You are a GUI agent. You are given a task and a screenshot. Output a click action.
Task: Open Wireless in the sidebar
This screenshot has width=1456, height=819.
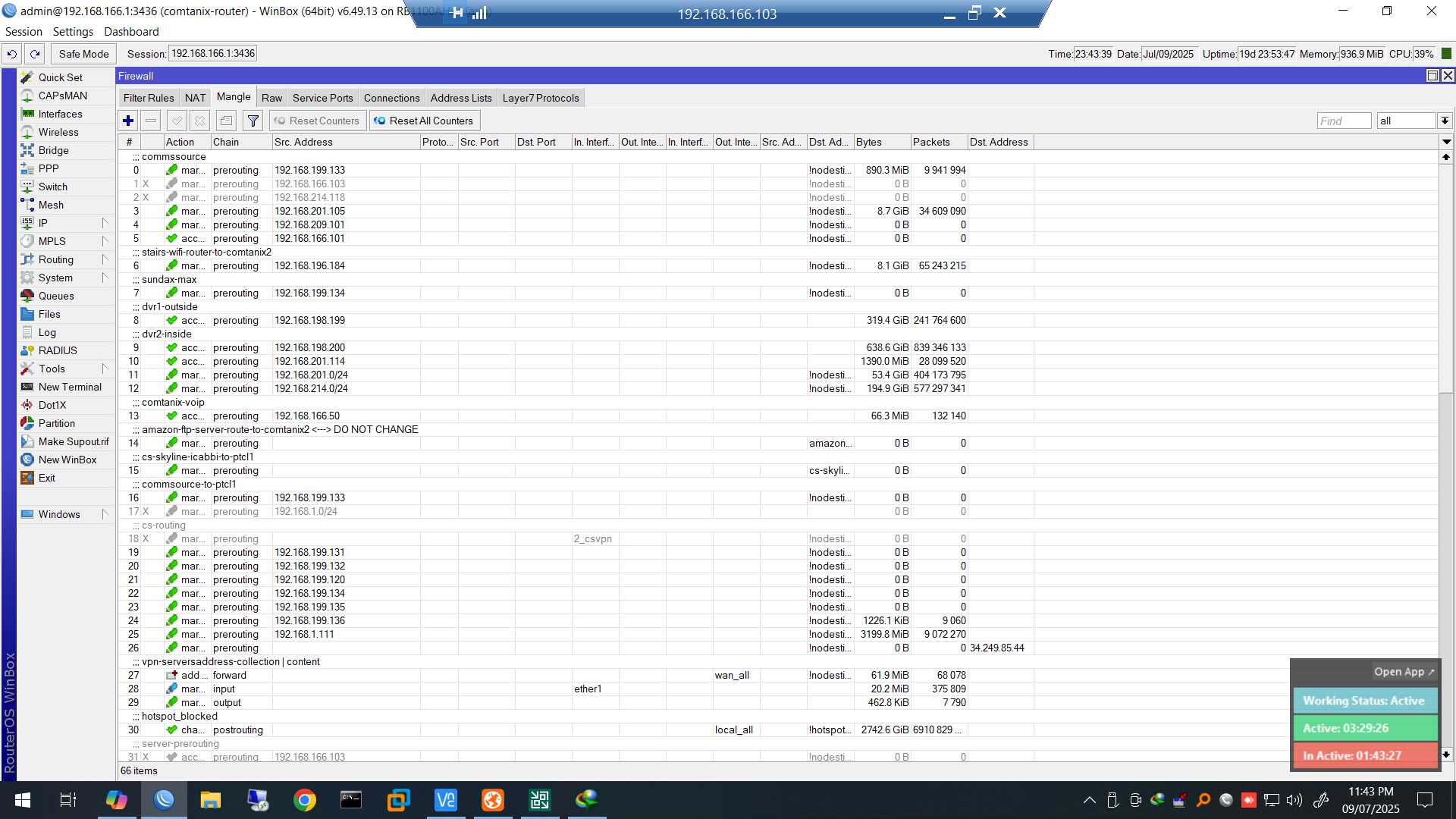[58, 132]
